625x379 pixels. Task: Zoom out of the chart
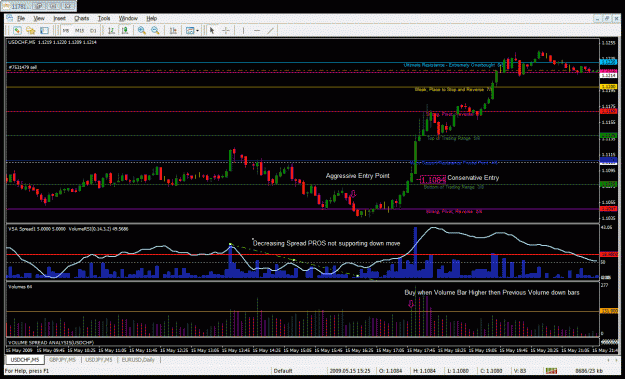tap(155, 30)
